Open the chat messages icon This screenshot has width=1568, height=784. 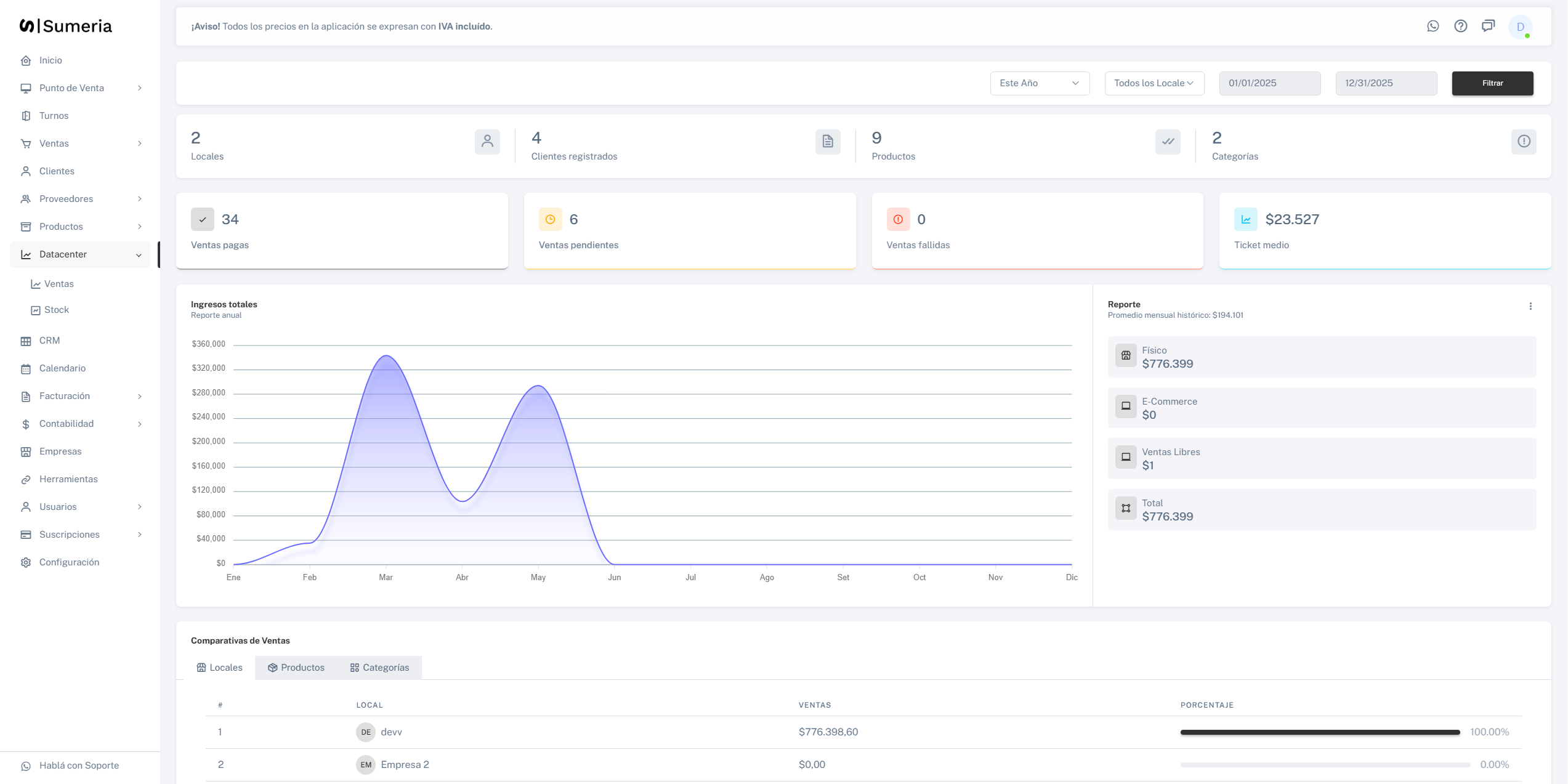pyautogui.click(x=1488, y=26)
